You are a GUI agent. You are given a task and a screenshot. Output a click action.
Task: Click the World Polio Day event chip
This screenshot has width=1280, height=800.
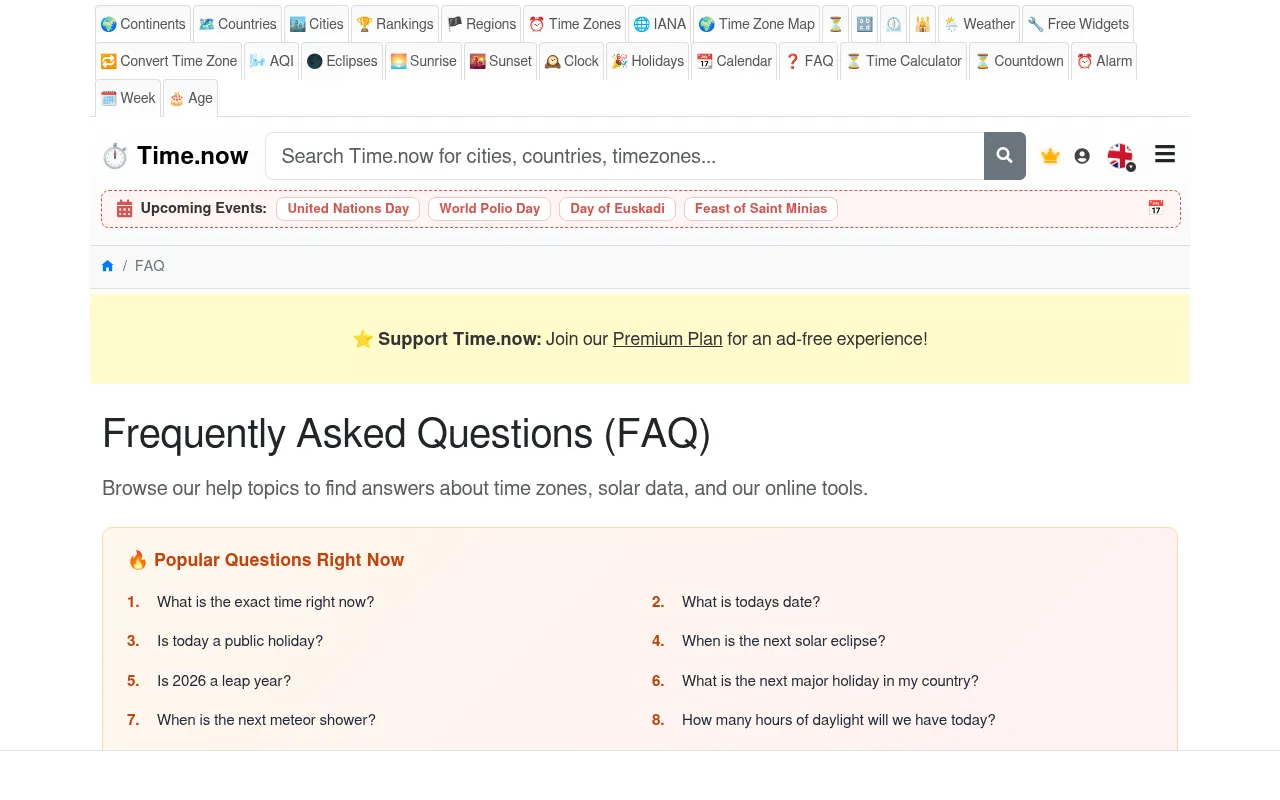pyautogui.click(x=489, y=208)
